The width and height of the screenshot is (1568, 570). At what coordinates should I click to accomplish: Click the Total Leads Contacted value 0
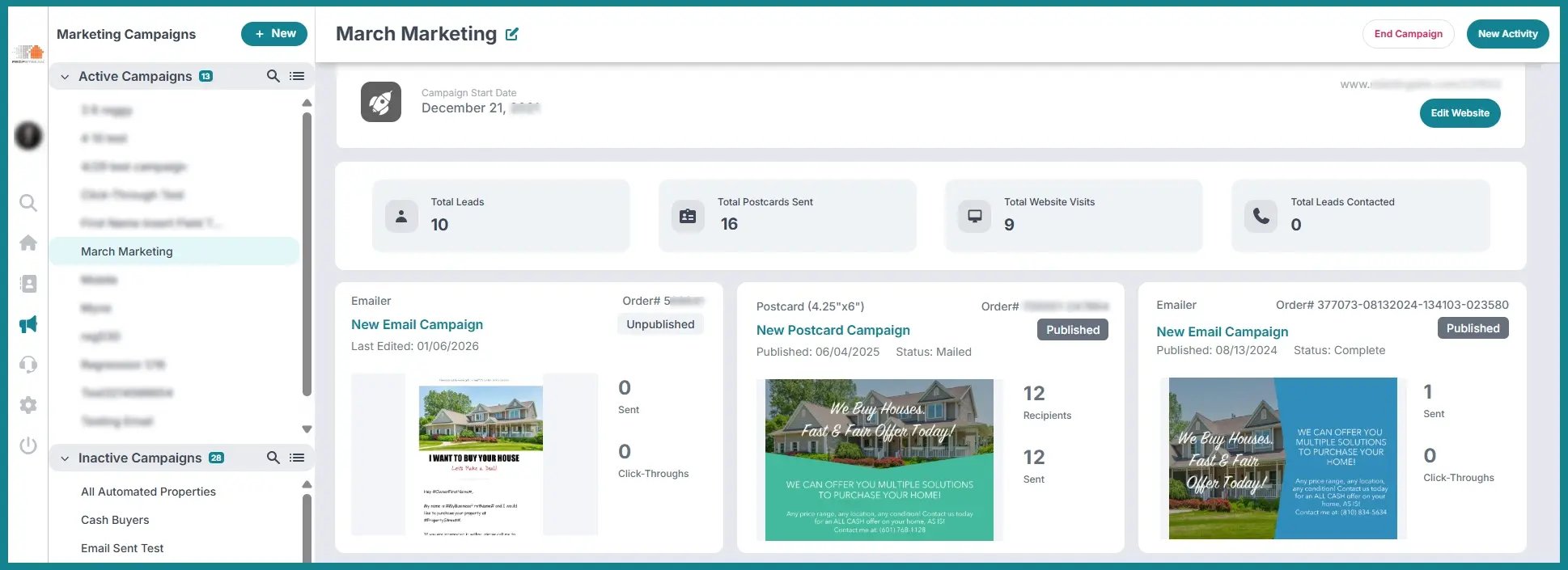[1296, 225]
